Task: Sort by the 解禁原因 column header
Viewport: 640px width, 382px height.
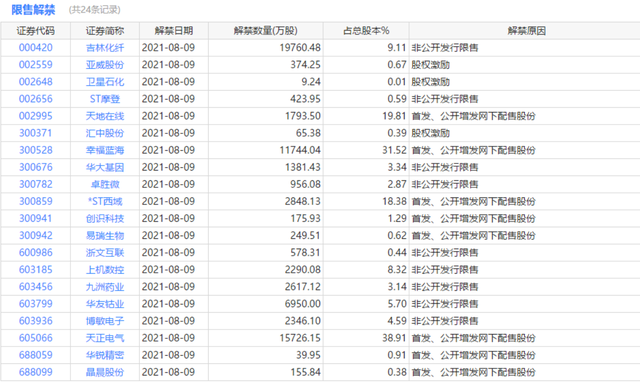Action: 527,31
